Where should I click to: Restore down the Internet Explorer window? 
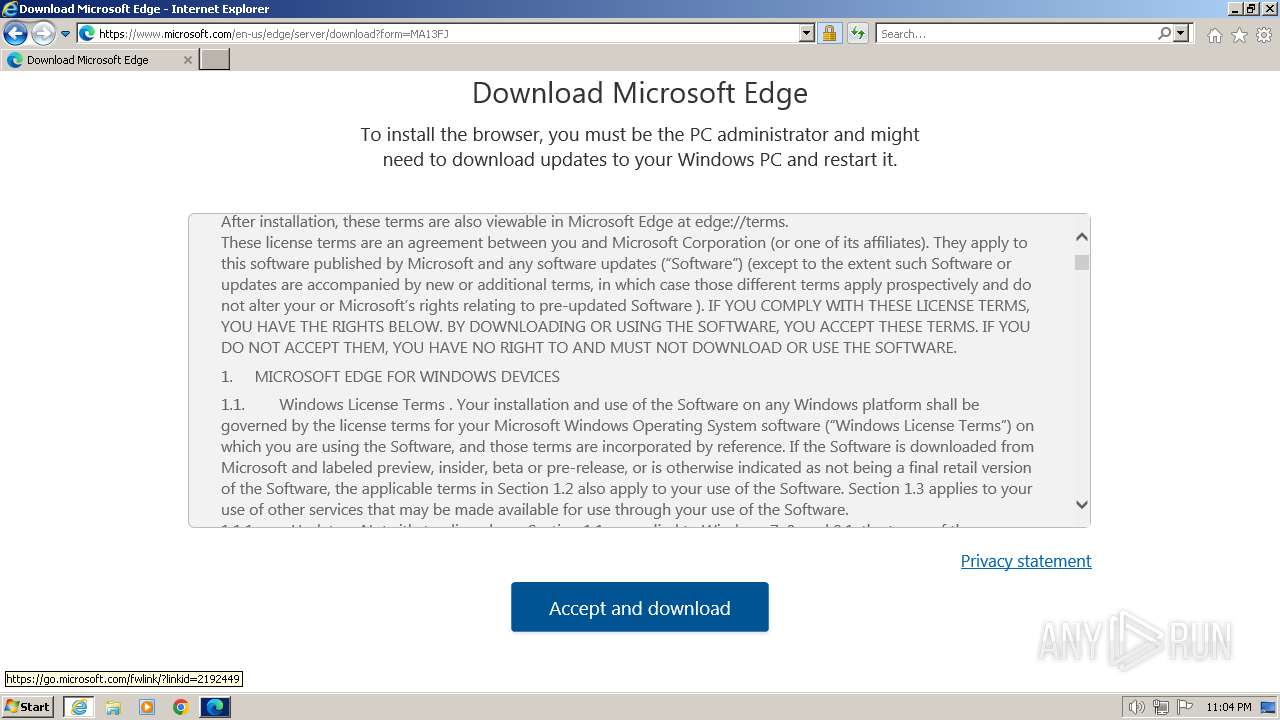pyautogui.click(x=1252, y=9)
